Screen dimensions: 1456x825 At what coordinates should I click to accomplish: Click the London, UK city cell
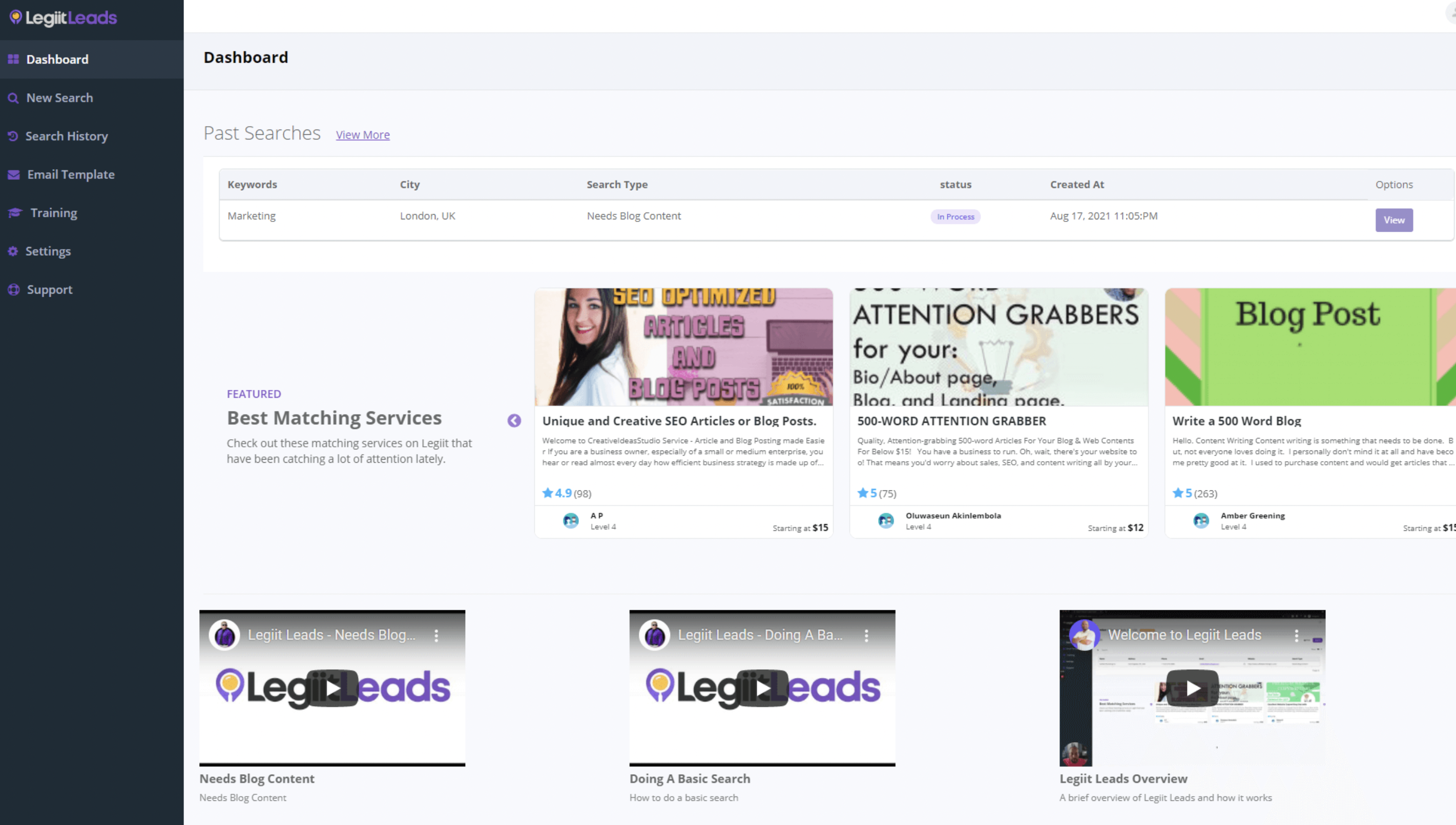click(x=428, y=216)
